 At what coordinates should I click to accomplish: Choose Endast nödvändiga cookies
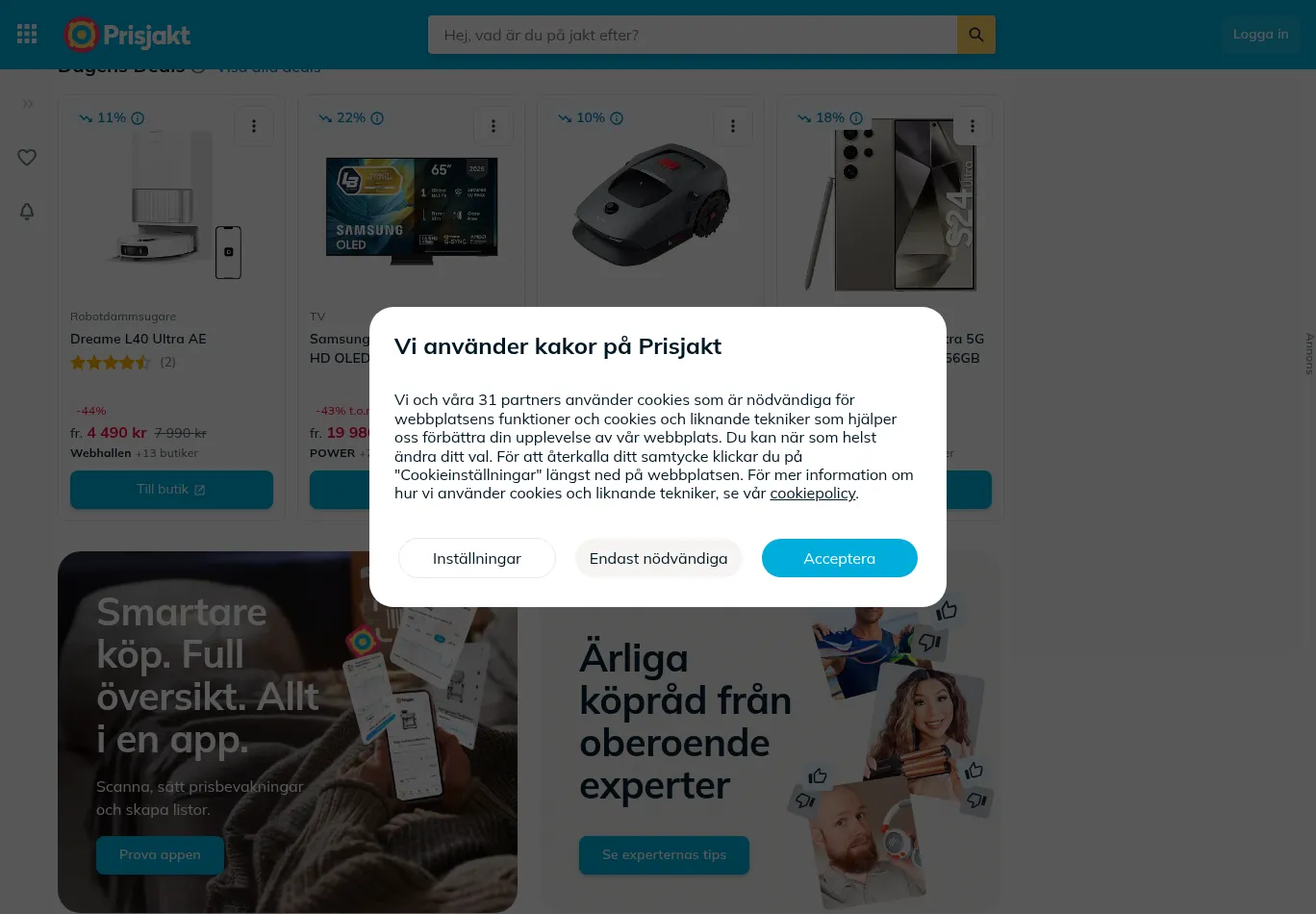point(659,558)
